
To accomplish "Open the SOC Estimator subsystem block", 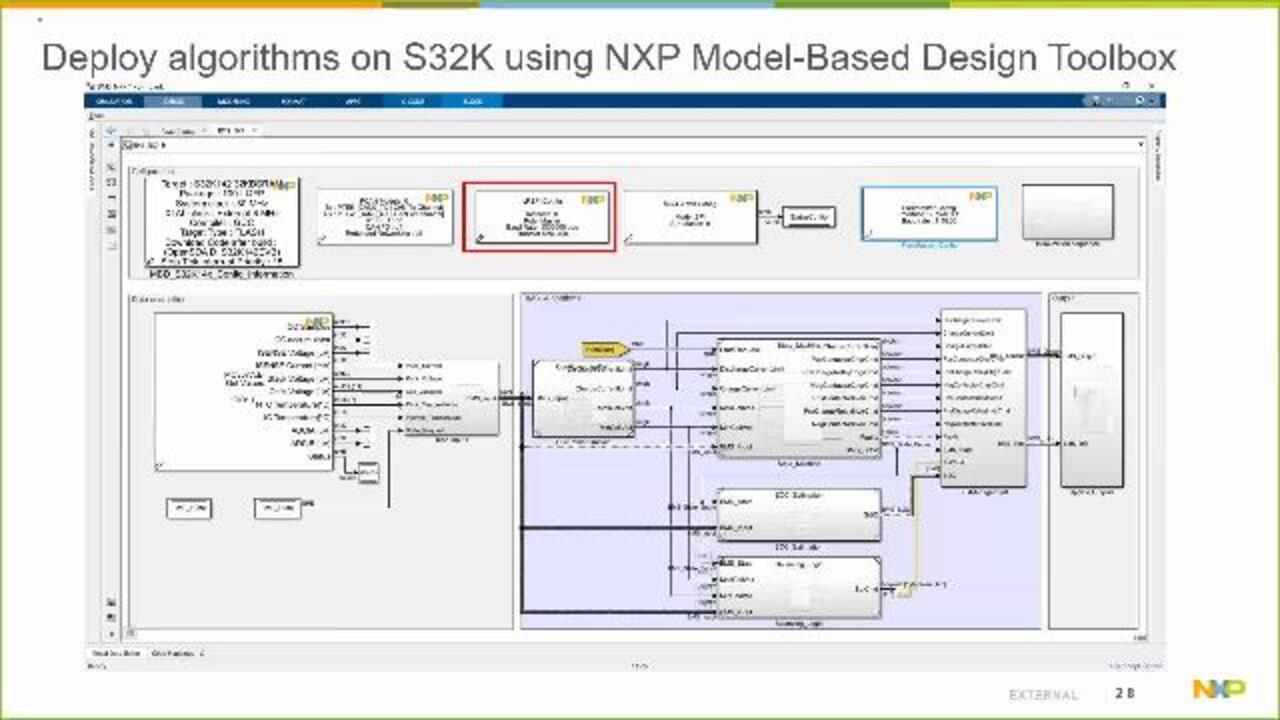I will (x=798, y=514).
